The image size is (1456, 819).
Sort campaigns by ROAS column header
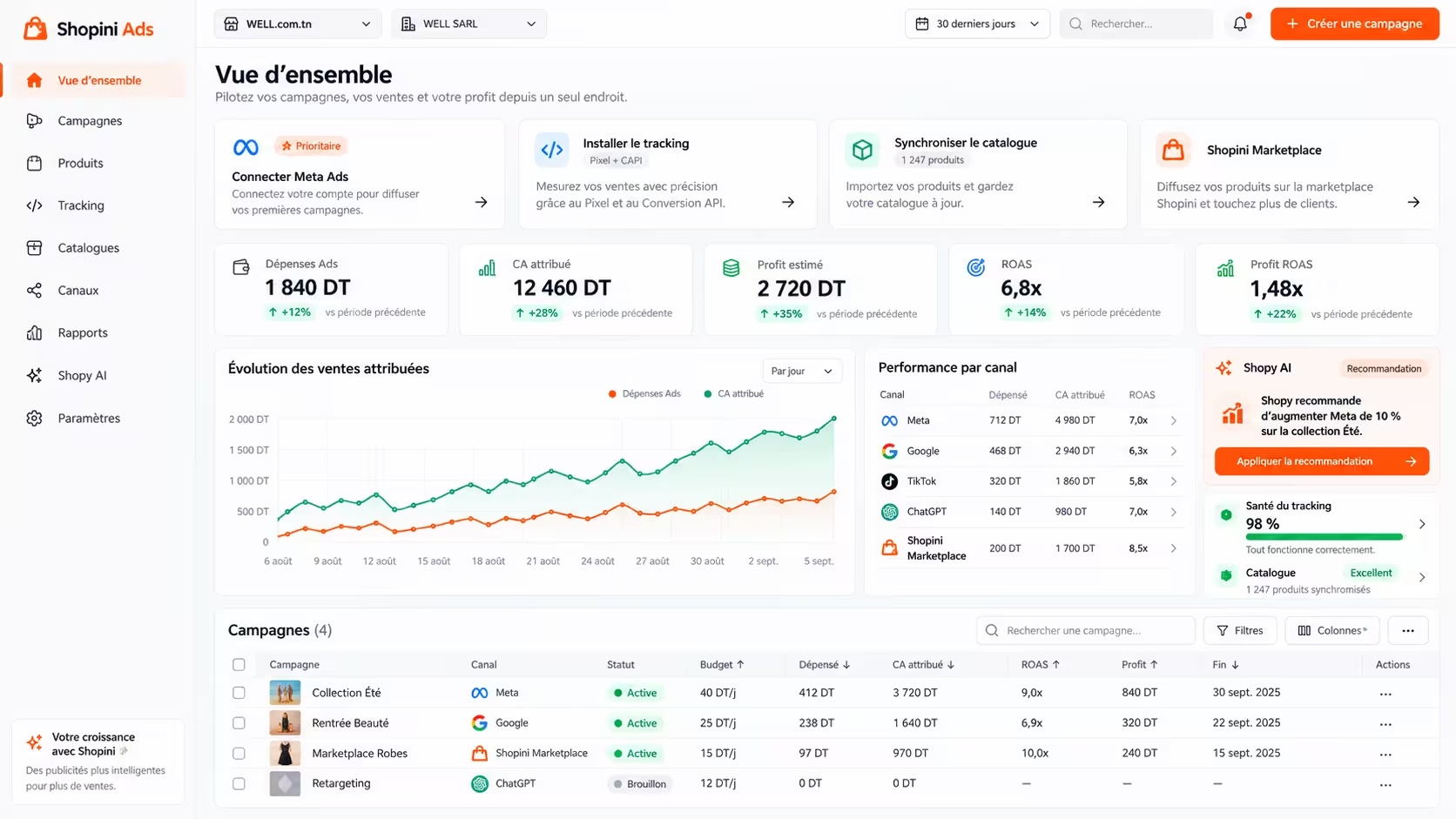(1041, 664)
